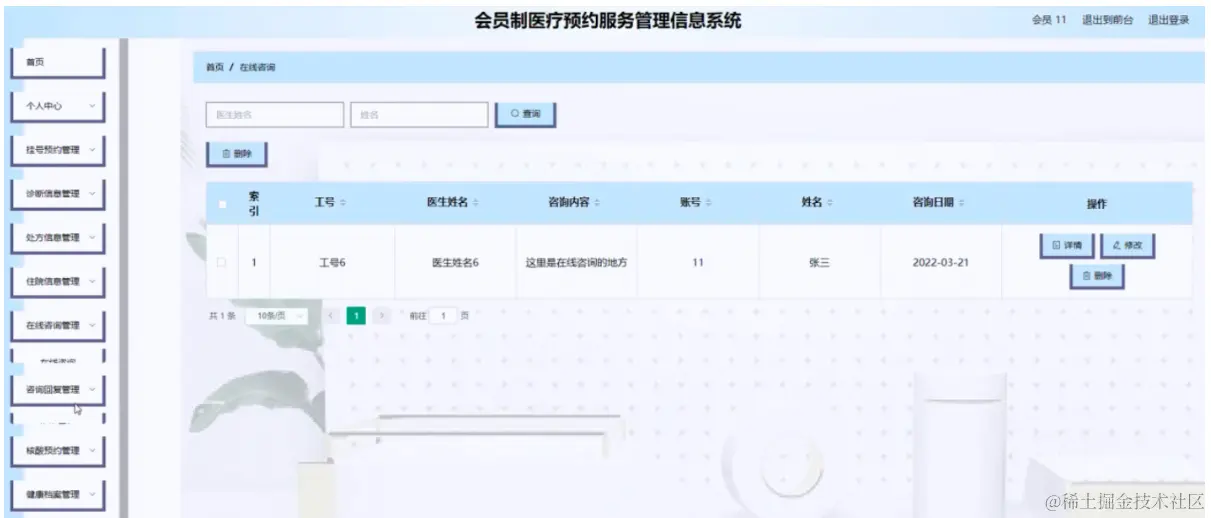Sort table by 咨询内容 column arrows
Screen dimensions: 1211x518
[x=597, y=203]
